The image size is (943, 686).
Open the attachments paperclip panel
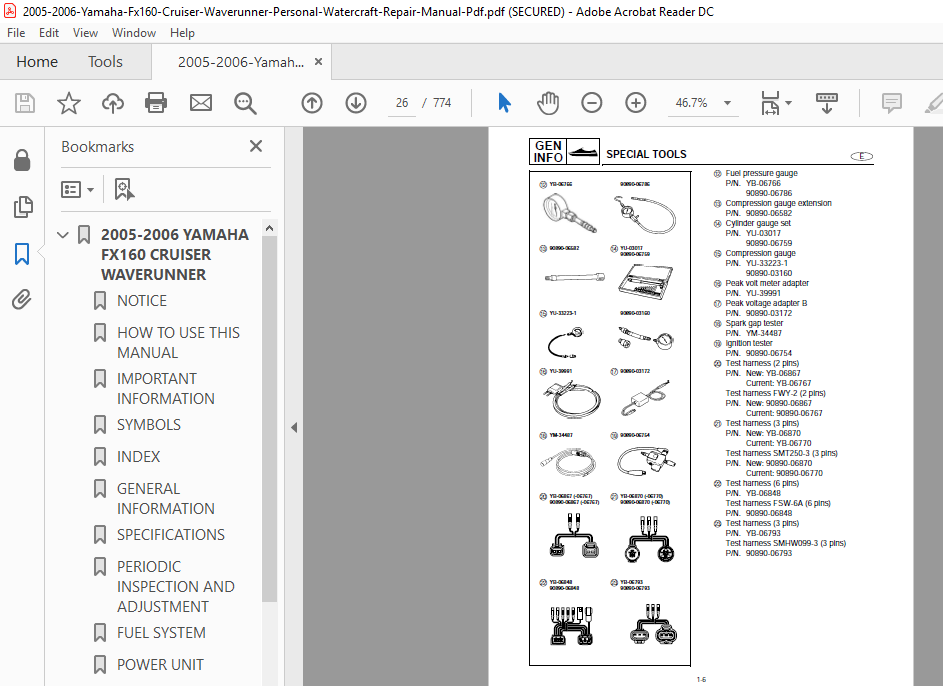point(22,299)
